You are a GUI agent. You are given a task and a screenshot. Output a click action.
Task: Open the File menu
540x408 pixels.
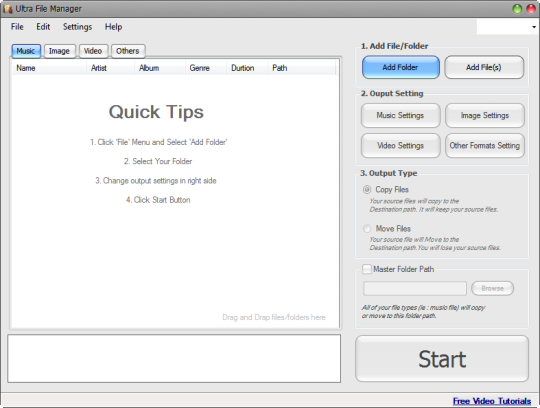[x=17, y=27]
